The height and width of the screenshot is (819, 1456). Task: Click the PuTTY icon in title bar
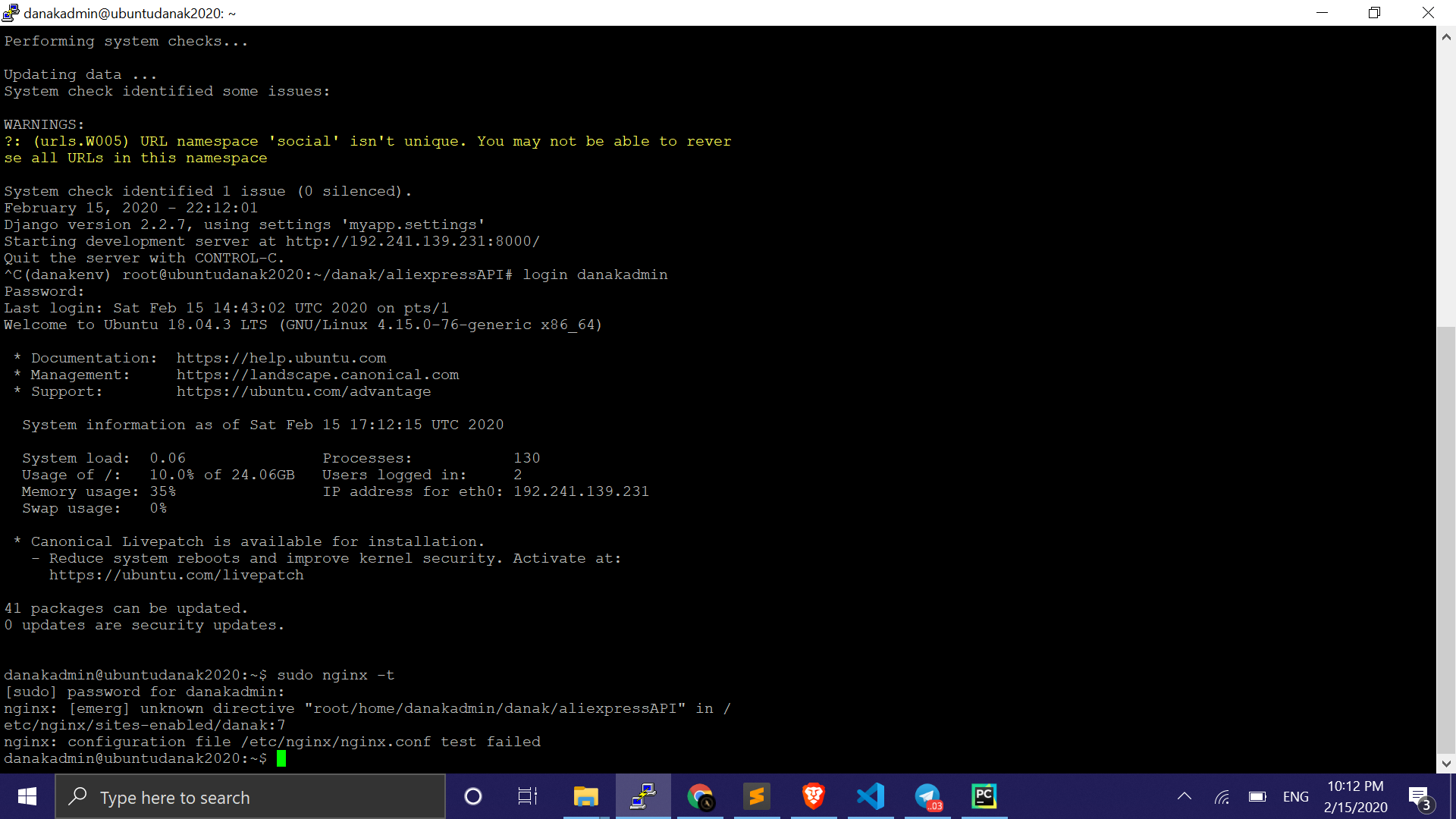coord(11,13)
